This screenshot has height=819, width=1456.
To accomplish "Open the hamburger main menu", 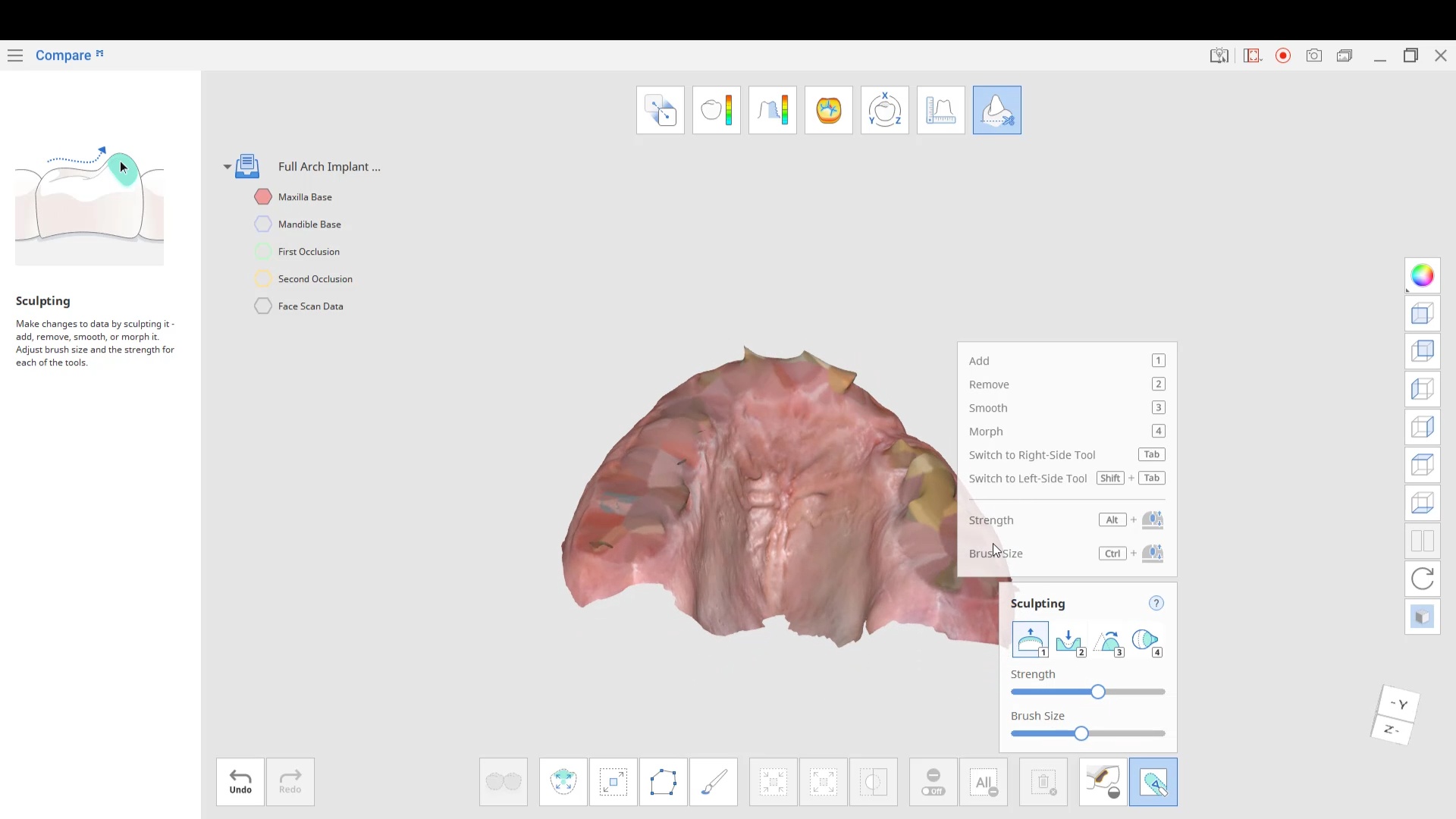I will [15, 55].
